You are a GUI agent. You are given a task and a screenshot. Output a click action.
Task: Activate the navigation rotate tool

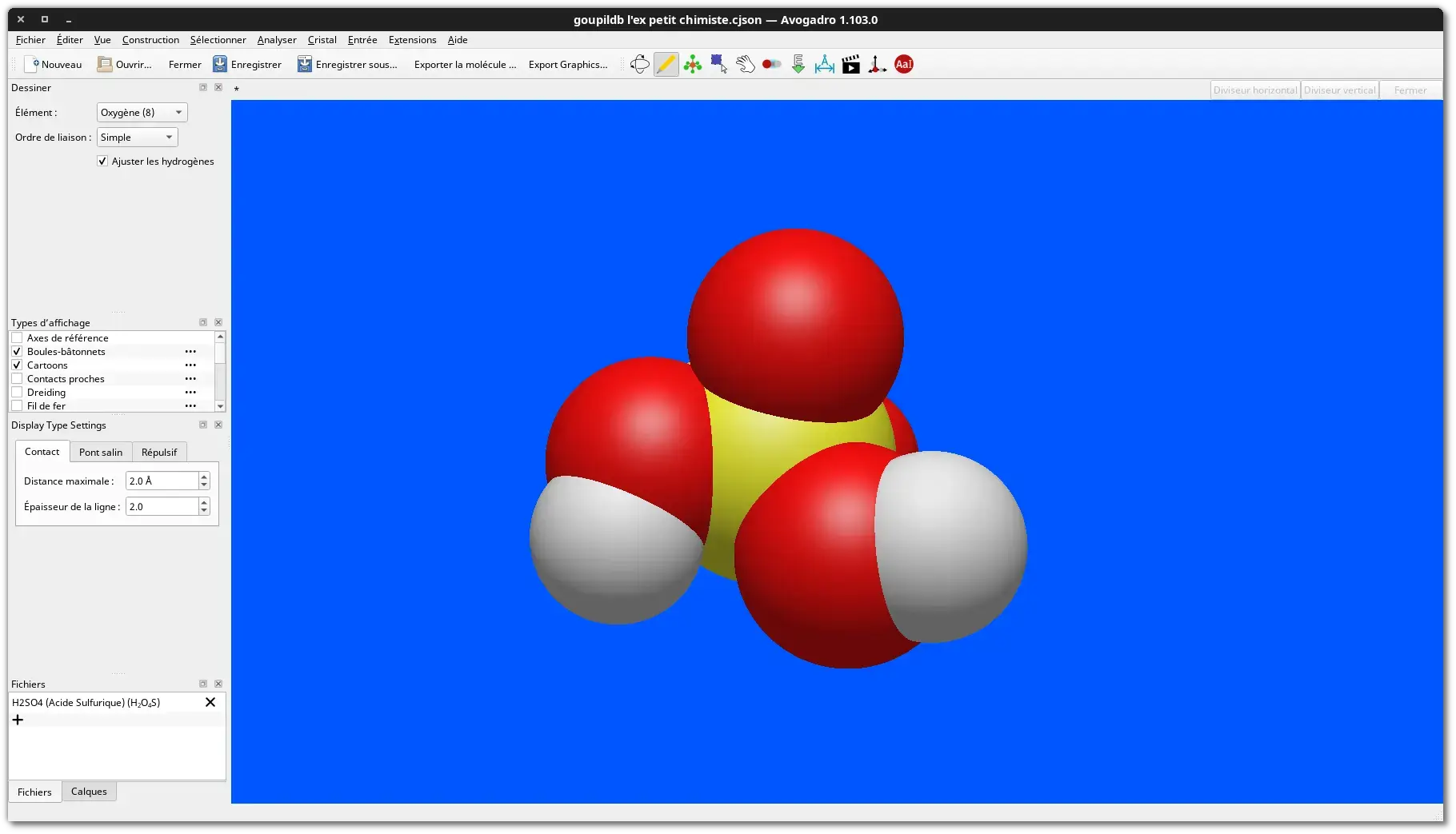638,65
